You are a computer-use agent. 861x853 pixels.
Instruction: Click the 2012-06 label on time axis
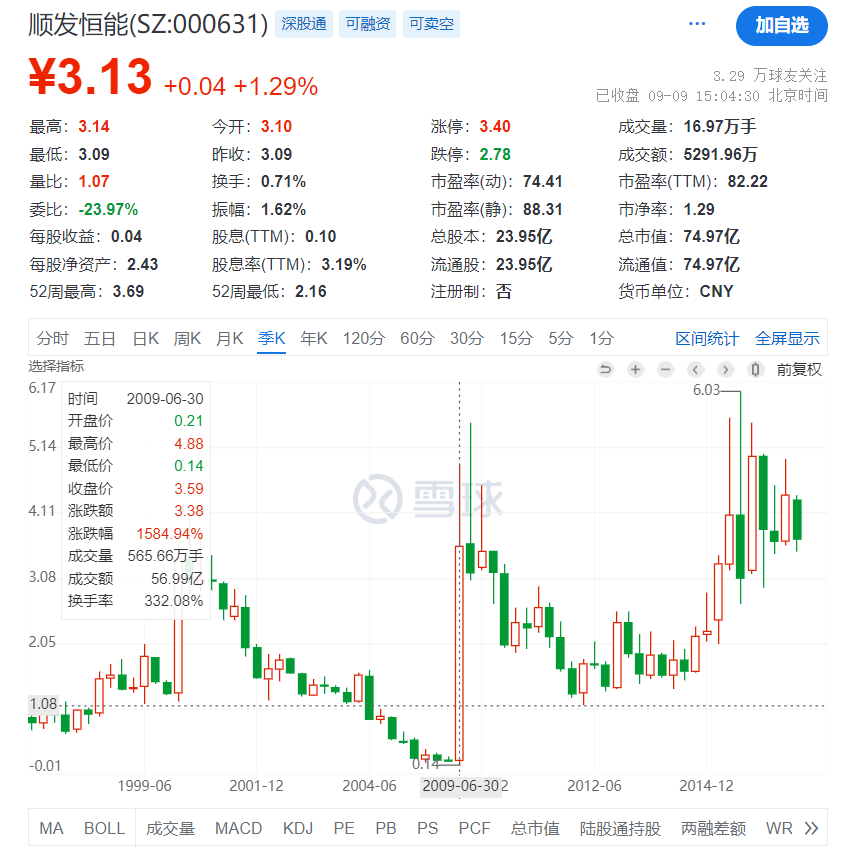tap(594, 785)
